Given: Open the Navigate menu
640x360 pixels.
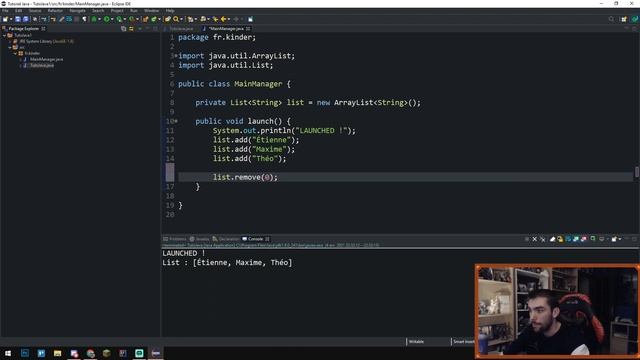Looking at the screenshot, I should pos(77,11).
